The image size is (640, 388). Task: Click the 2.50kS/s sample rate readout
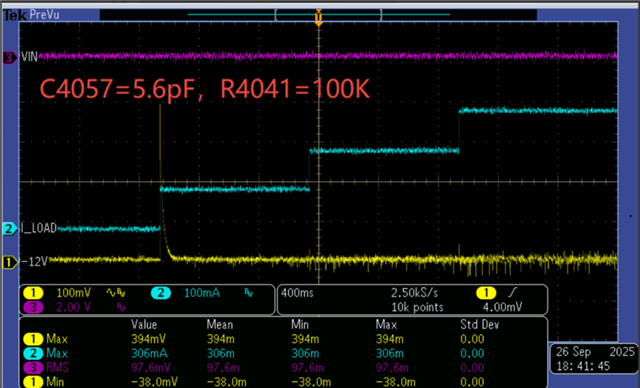415,293
